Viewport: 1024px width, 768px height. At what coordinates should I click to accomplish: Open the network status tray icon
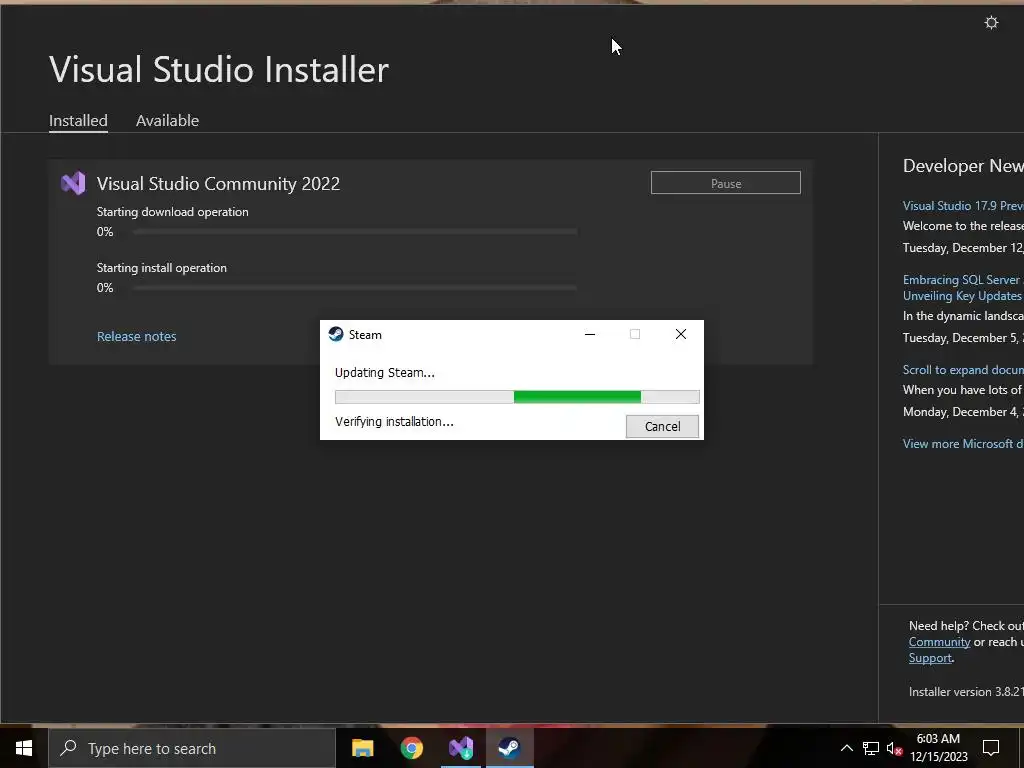(871, 748)
